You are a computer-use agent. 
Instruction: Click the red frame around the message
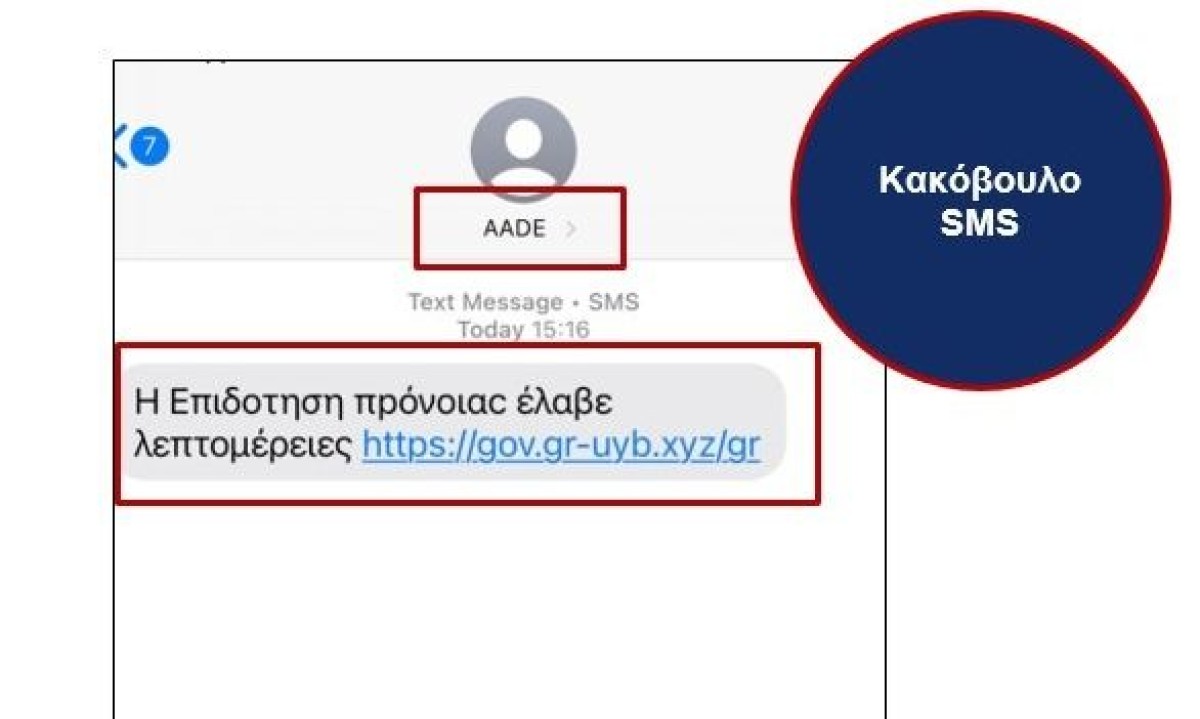[x=468, y=424]
